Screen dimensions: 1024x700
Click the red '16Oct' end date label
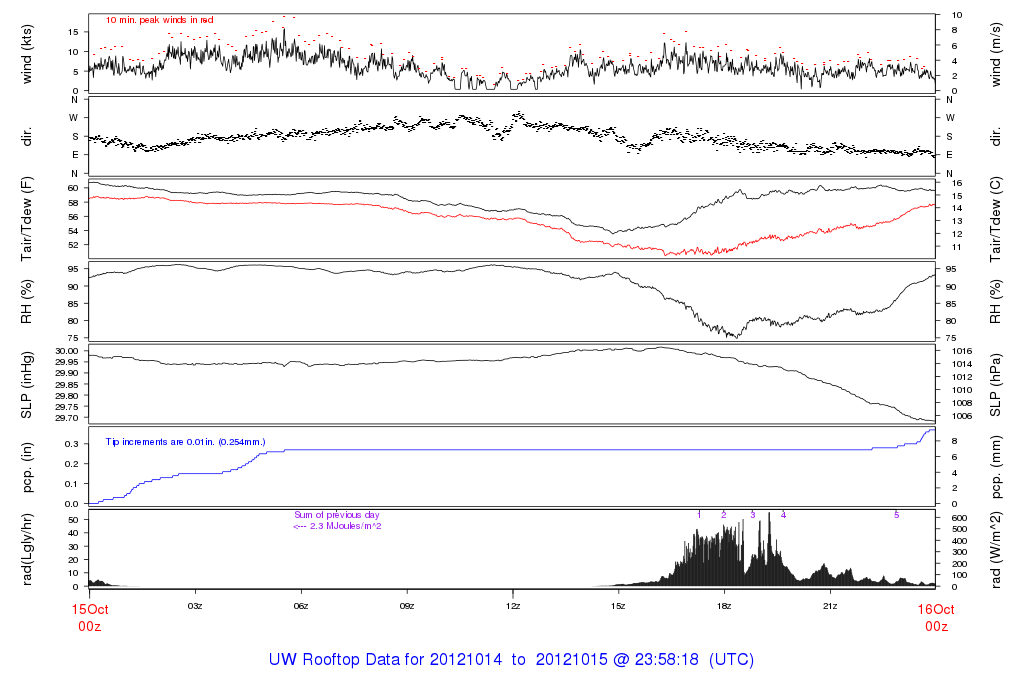(x=935, y=608)
